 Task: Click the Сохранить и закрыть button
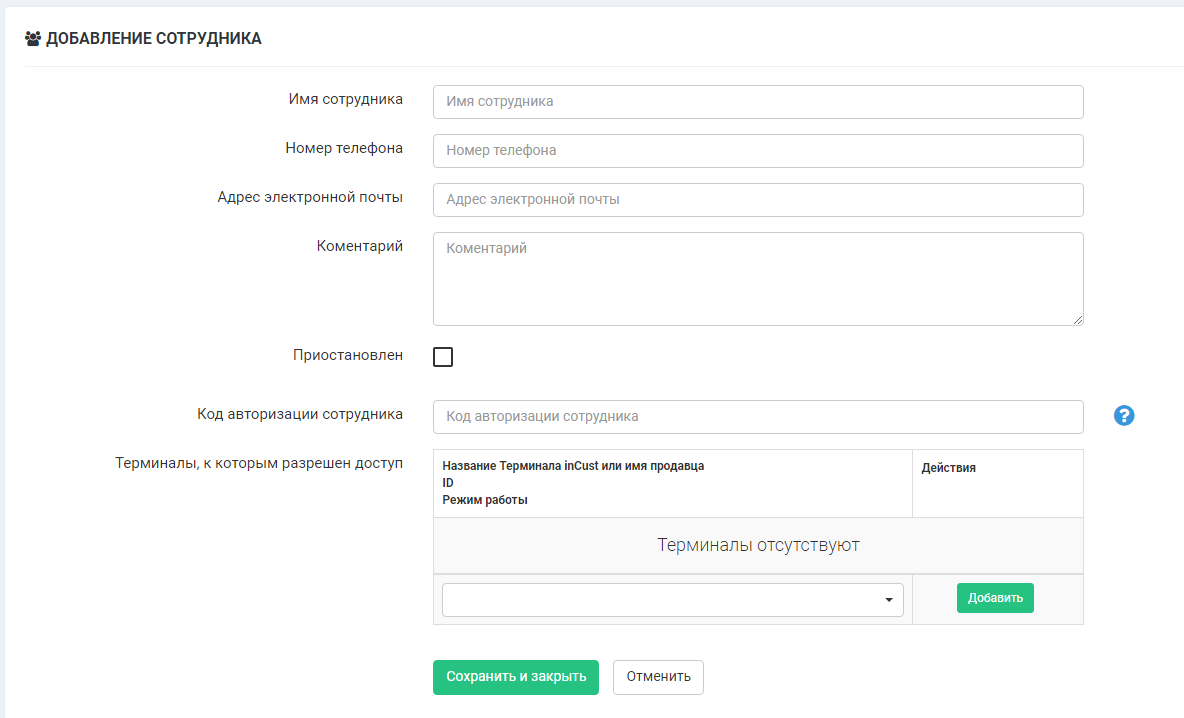[x=515, y=677]
